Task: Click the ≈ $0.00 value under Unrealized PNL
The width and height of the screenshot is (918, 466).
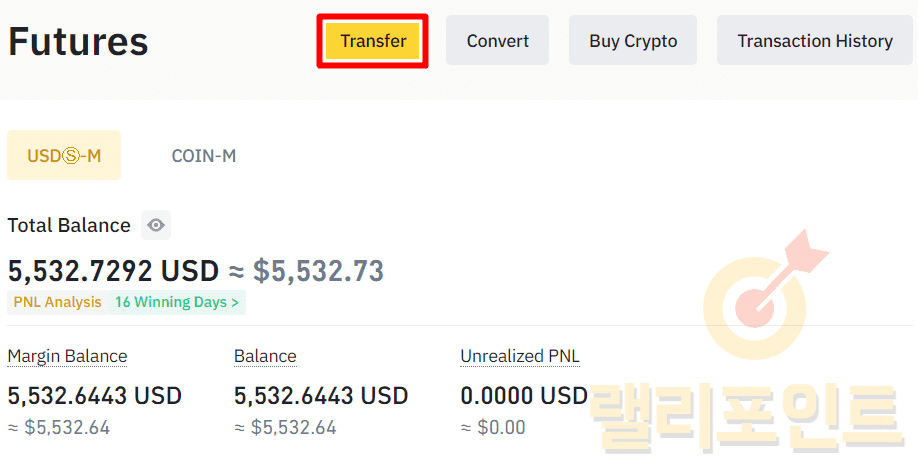Action: pyautogui.click(x=493, y=428)
